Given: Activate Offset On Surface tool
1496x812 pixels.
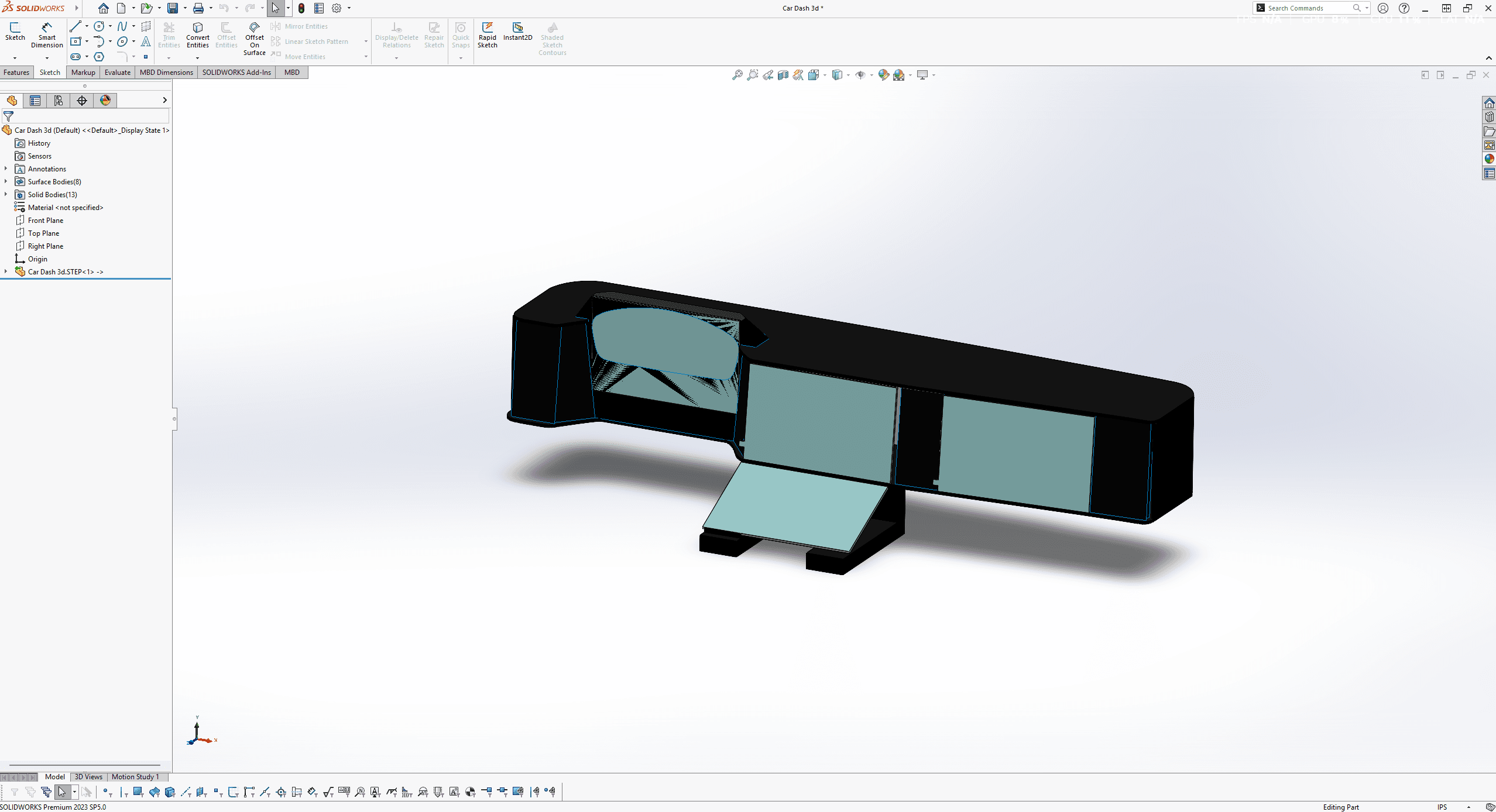Looking at the screenshot, I should click(254, 38).
